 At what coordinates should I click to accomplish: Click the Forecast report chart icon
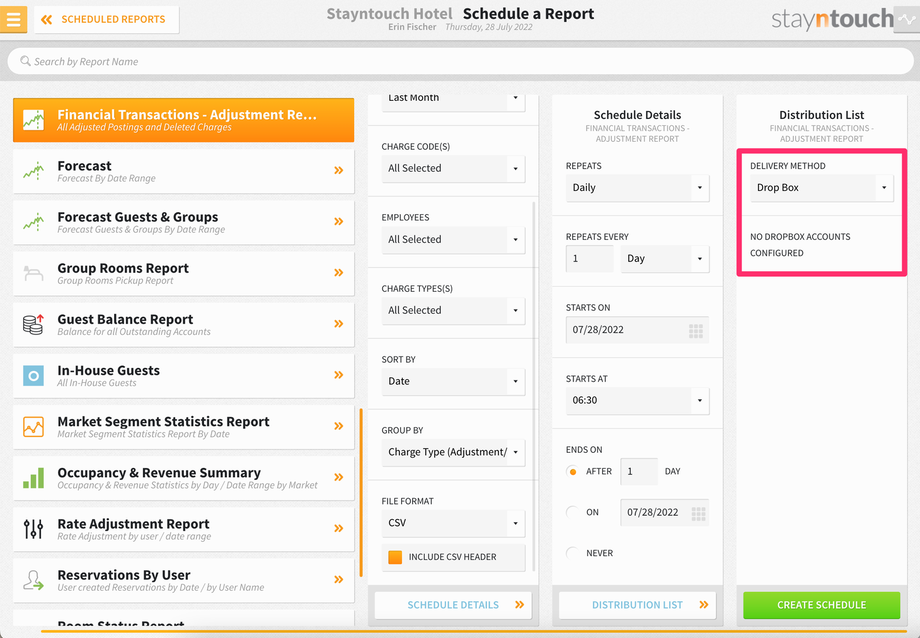(33, 171)
